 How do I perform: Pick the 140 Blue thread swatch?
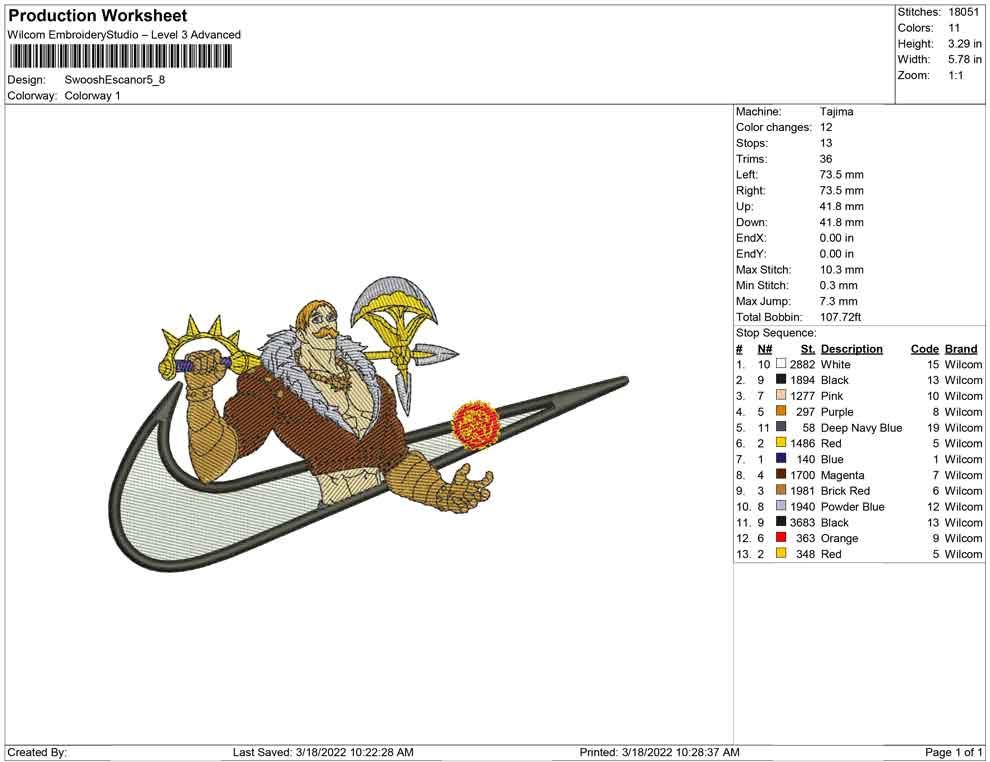coord(781,458)
